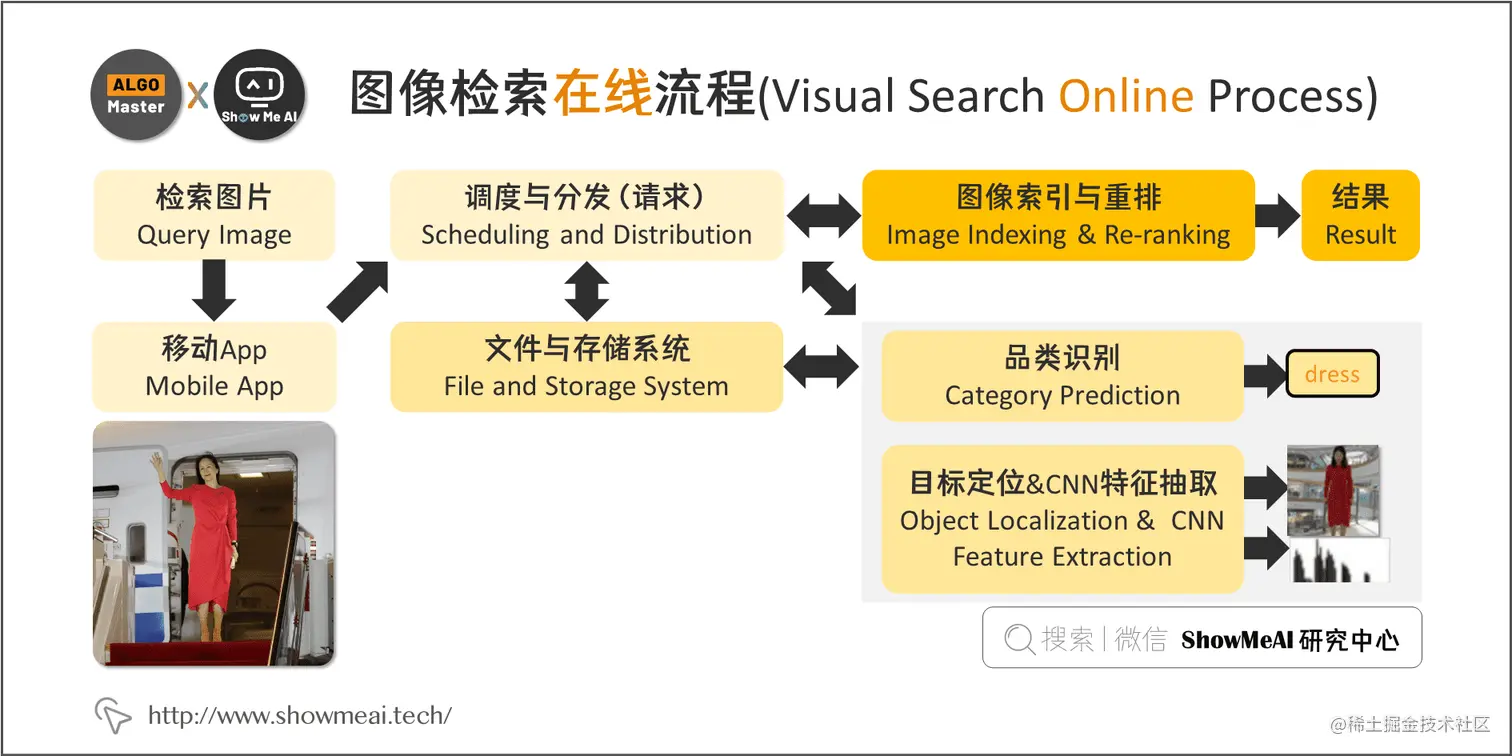Image resolution: width=1512 pixels, height=756 pixels.
Task: Click the woman in red dress photo
Action: (213, 543)
